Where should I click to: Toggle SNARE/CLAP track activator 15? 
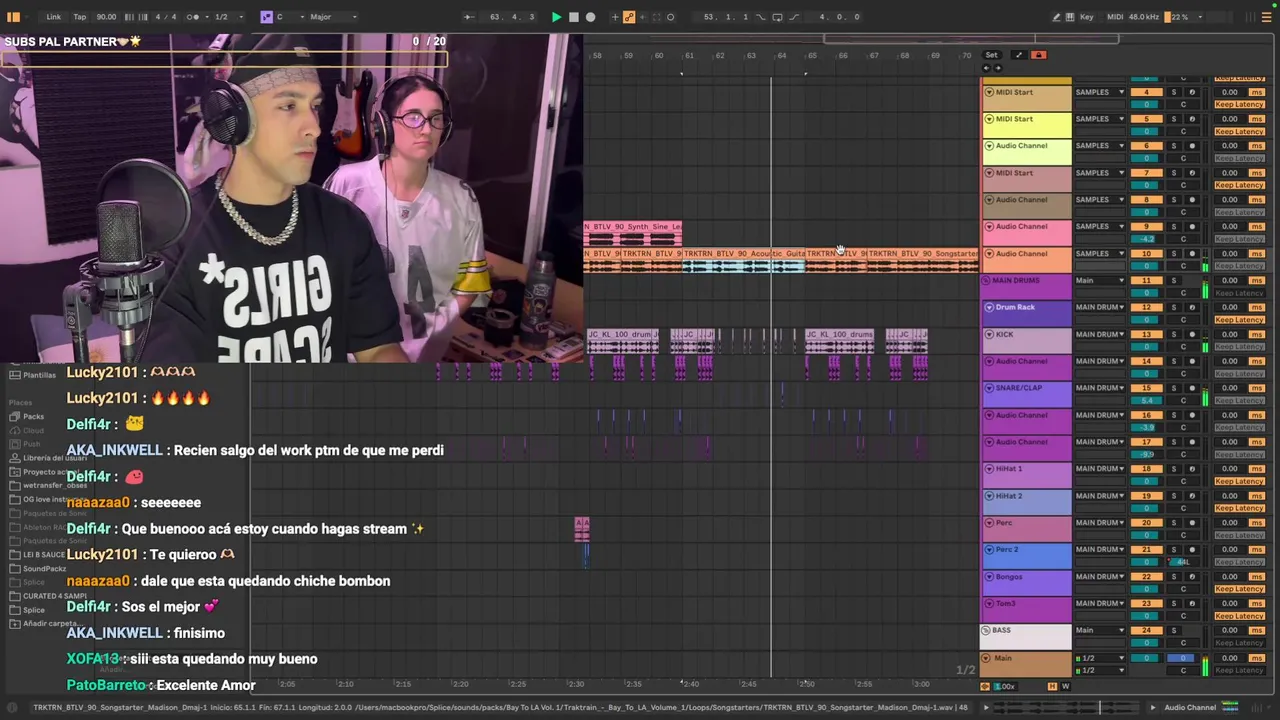(x=1147, y=388)
